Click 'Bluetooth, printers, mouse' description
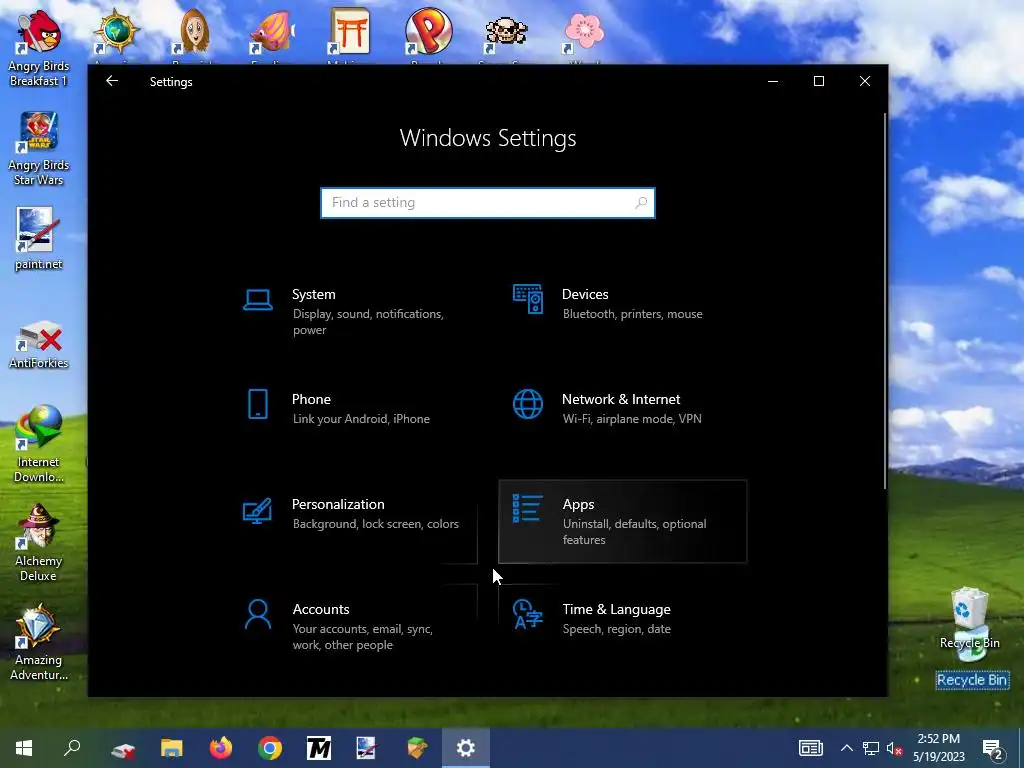 (633, 314)
